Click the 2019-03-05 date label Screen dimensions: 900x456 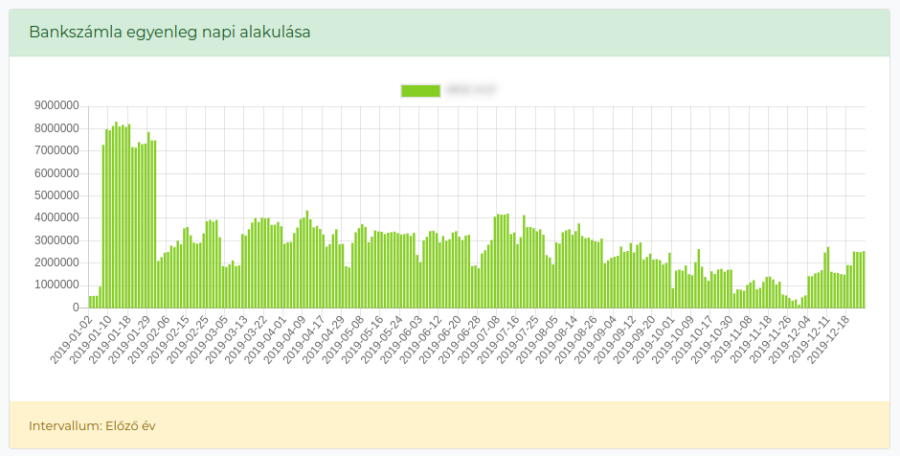[x=207, y=339]
